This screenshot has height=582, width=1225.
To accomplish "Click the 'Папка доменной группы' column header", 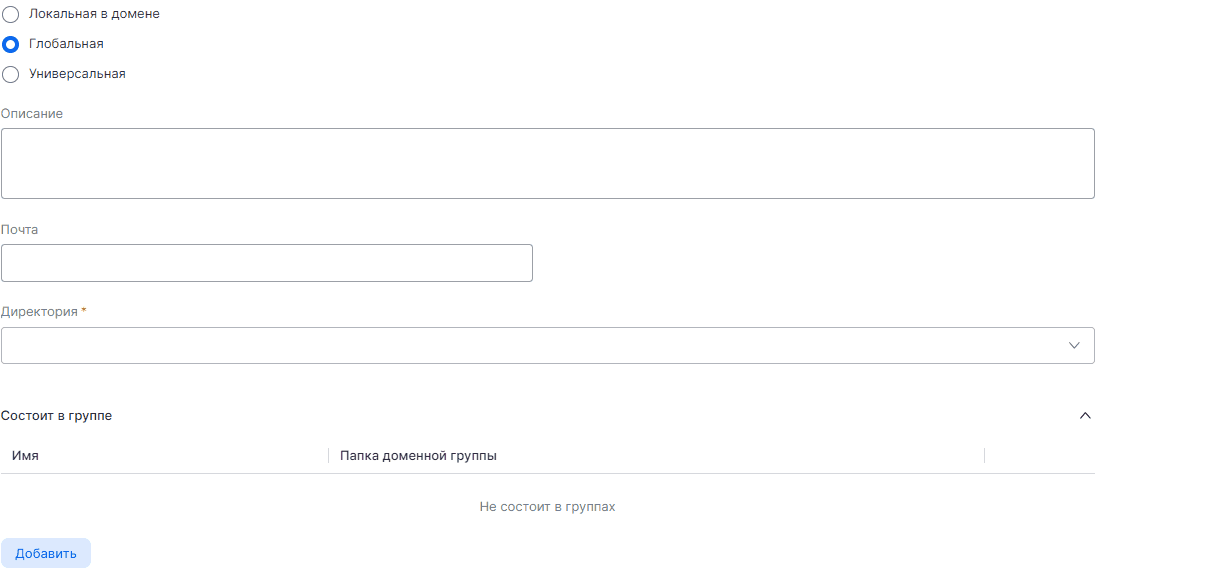I will (x=418, y=456).
